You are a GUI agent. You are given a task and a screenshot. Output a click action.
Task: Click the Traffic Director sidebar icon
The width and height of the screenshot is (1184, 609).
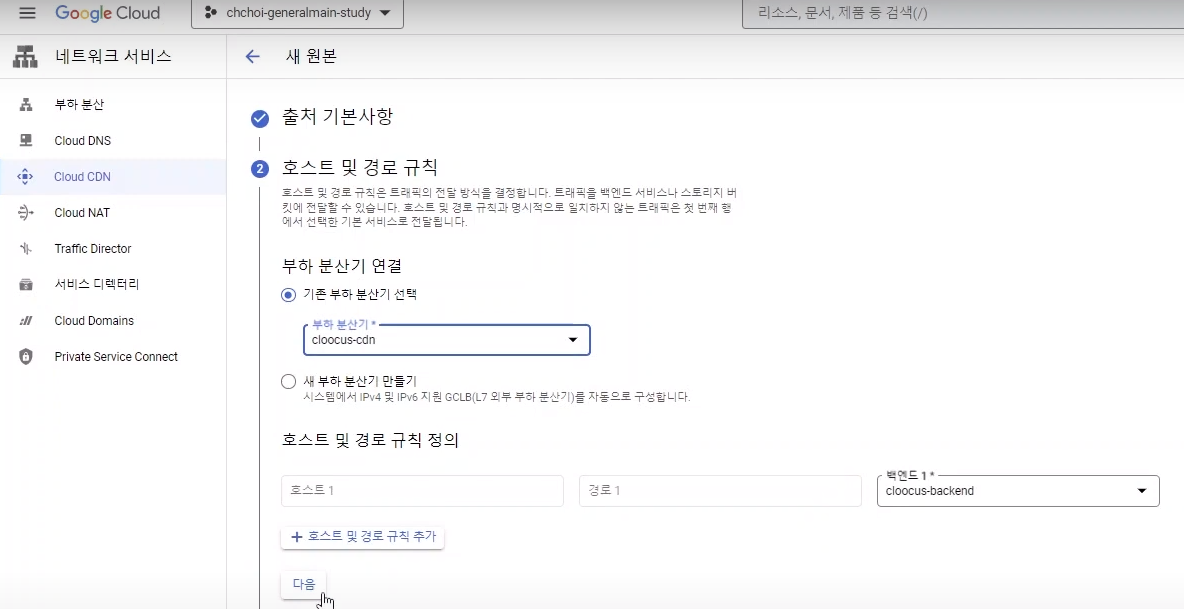pos(26,248)
